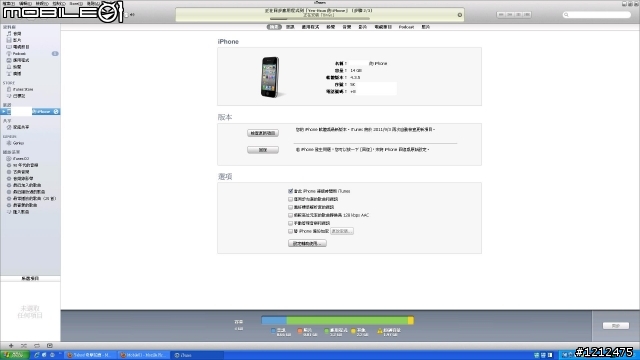The height and width of the screenshot is (360, 640).
Task: Open Top 25 Most Played smart playlist
Action: 34,198
